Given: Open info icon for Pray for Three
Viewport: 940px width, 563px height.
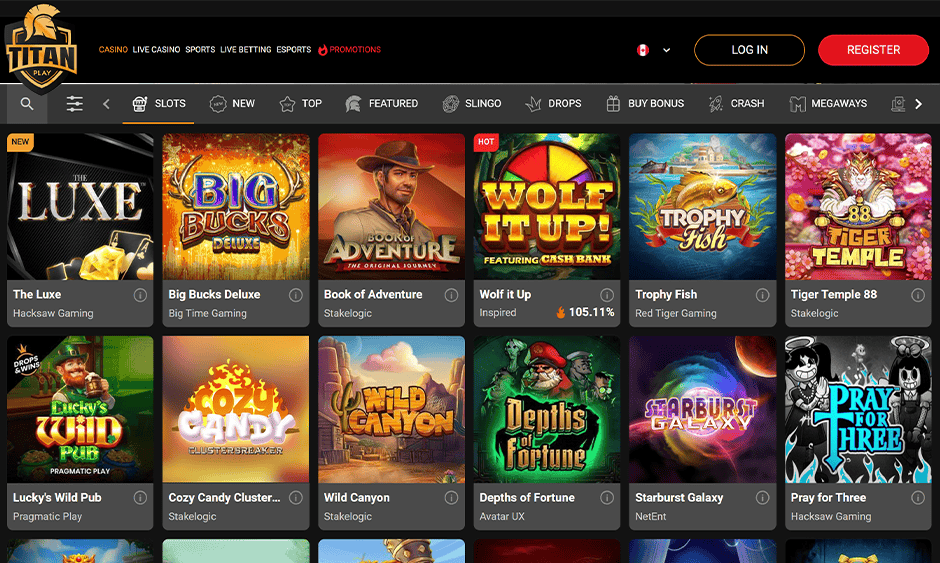Looking at the screenshot, I should click(918, 498).
